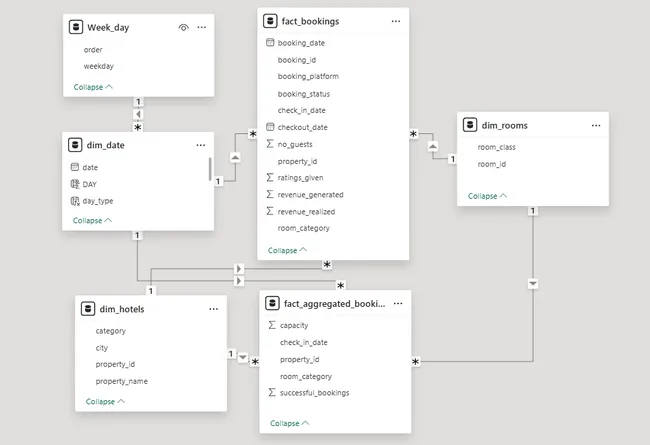650x445 pixels.
Task: Click the calculated column icon beside DAY
Action: 75,184
